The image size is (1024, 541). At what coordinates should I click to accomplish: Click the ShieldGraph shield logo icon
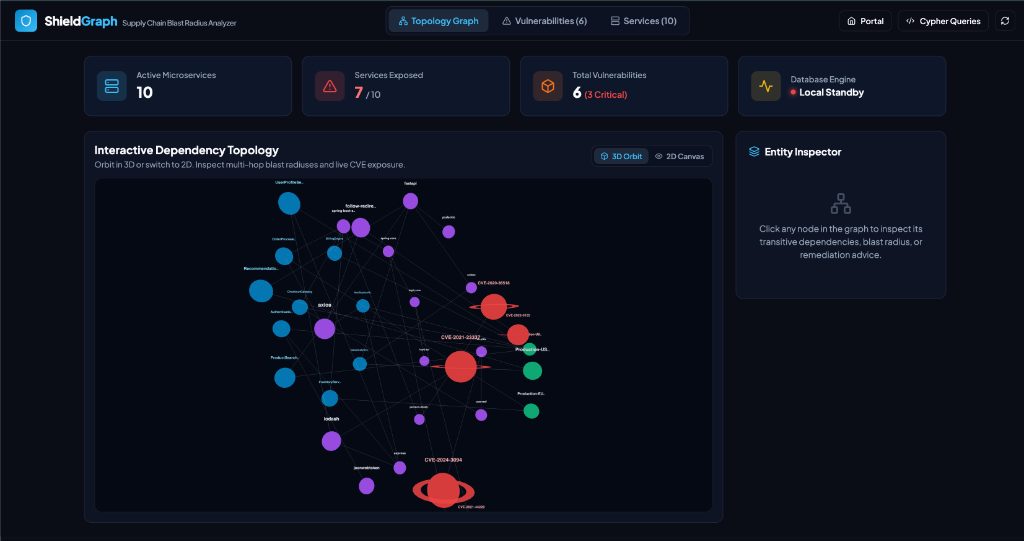click(x=25, y=21)
